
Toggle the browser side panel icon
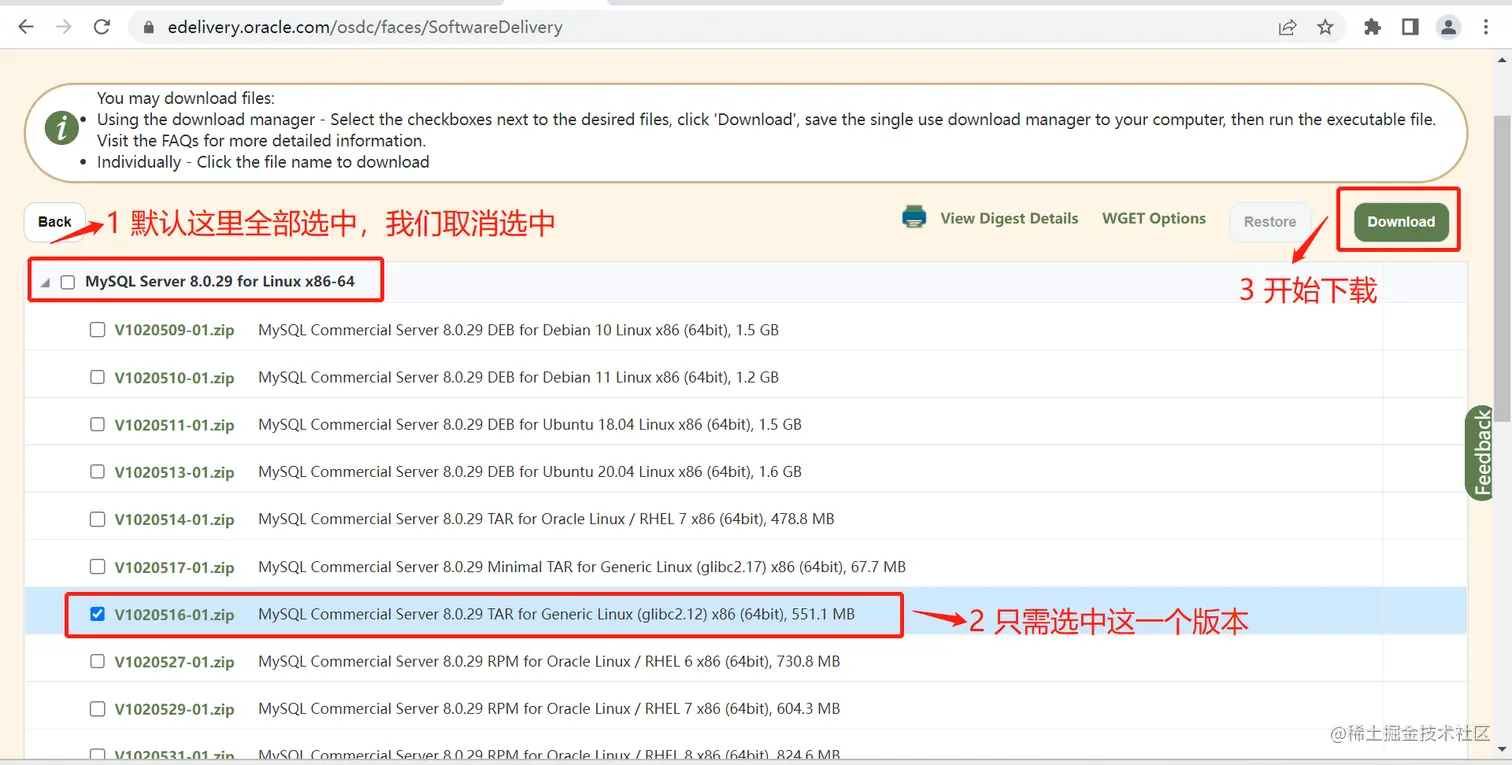pyautogui.click(x=1410, y=28)
